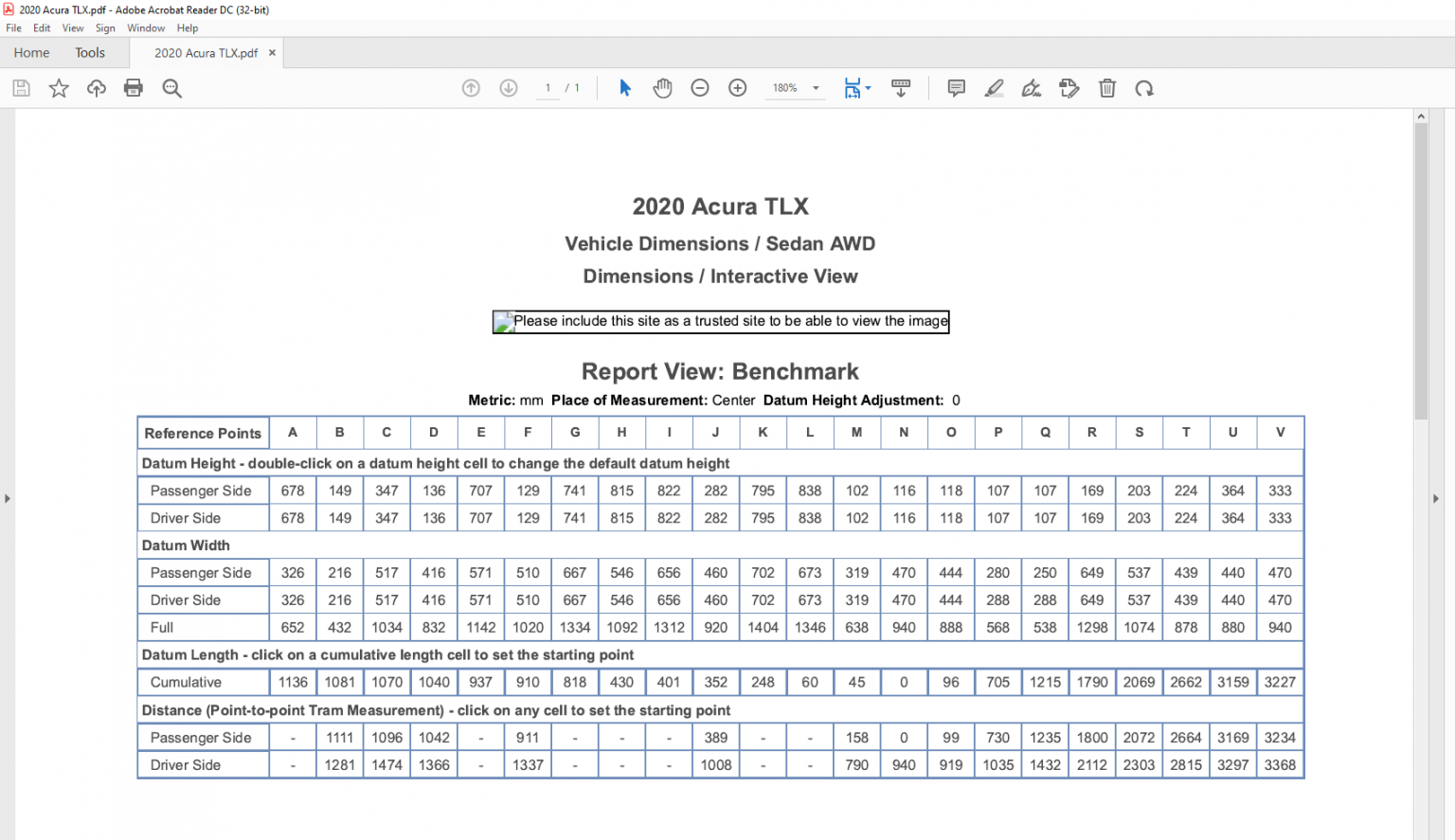Add file to favorites with star icon
Image resolution: width=1455 pixels, height=840 pixels.
click(59, 87)
